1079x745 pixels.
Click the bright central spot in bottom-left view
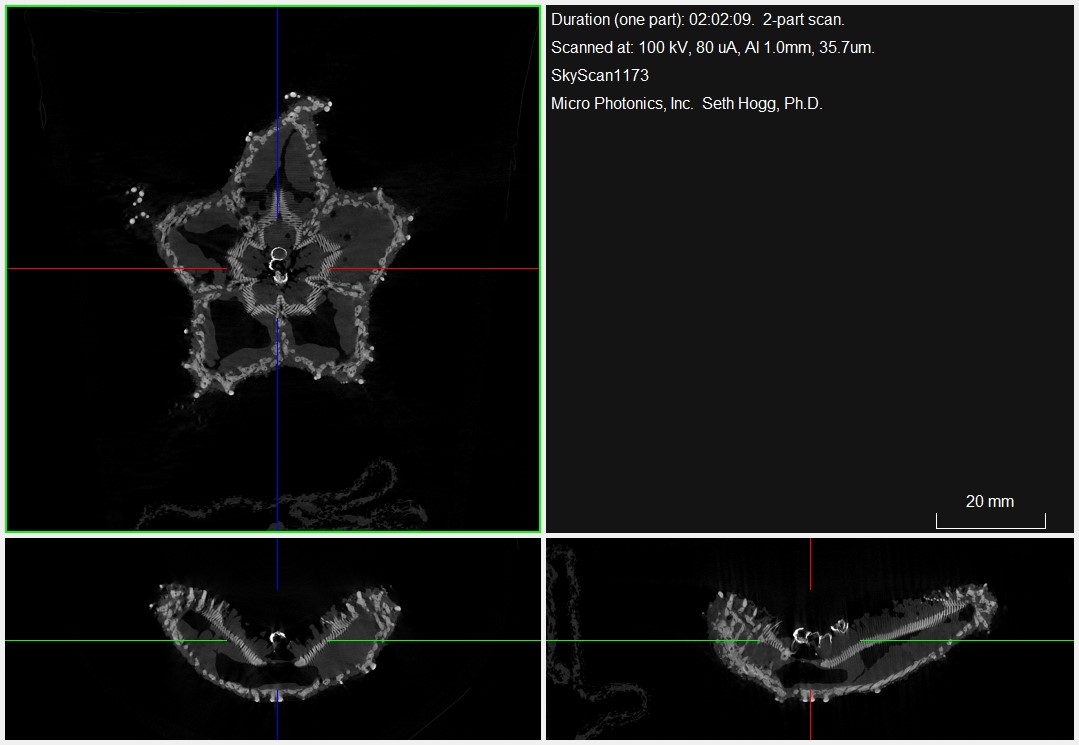coord(278,636)
